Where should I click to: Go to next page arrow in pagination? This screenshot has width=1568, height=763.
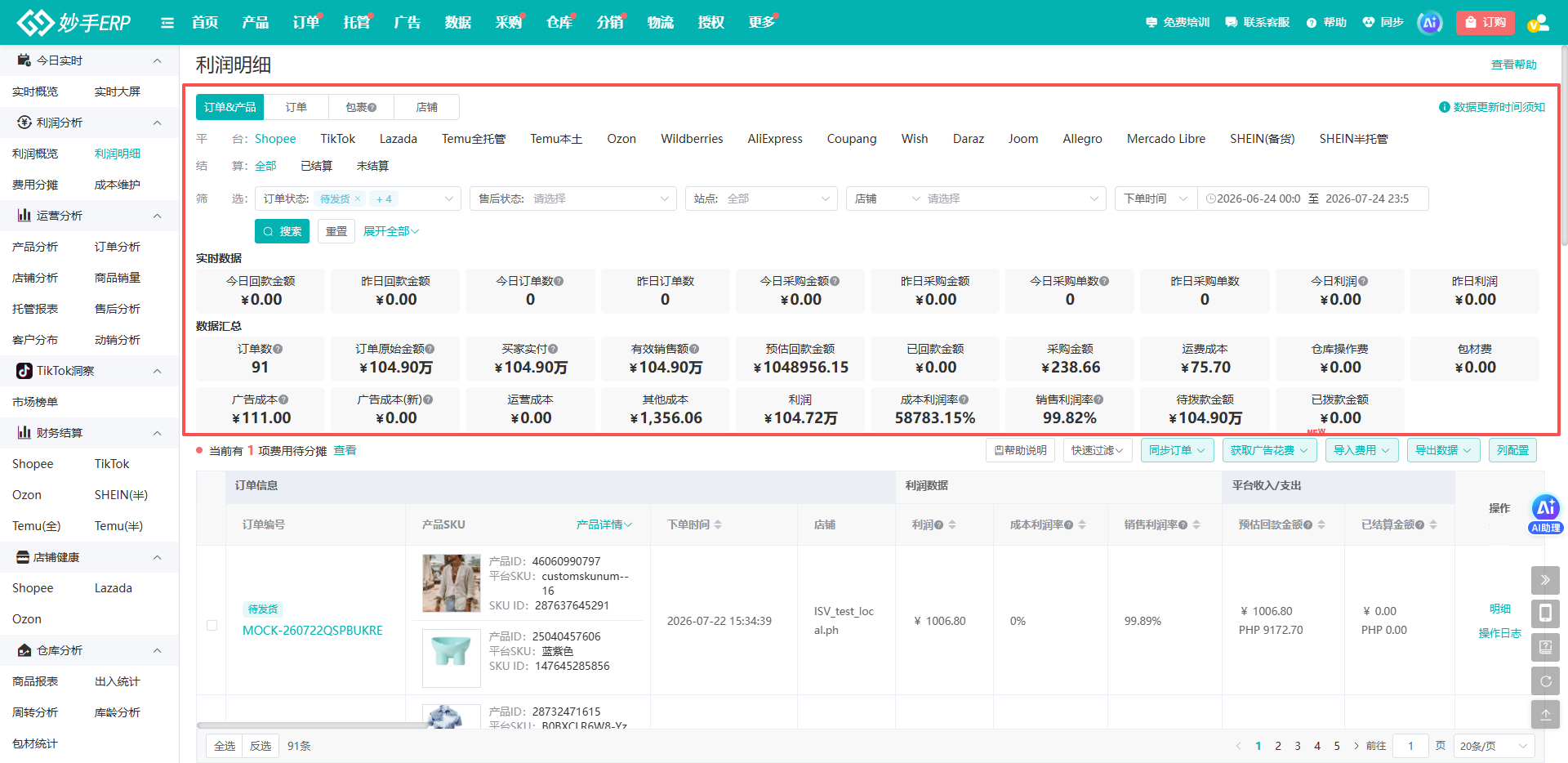tap(1356, 746)
